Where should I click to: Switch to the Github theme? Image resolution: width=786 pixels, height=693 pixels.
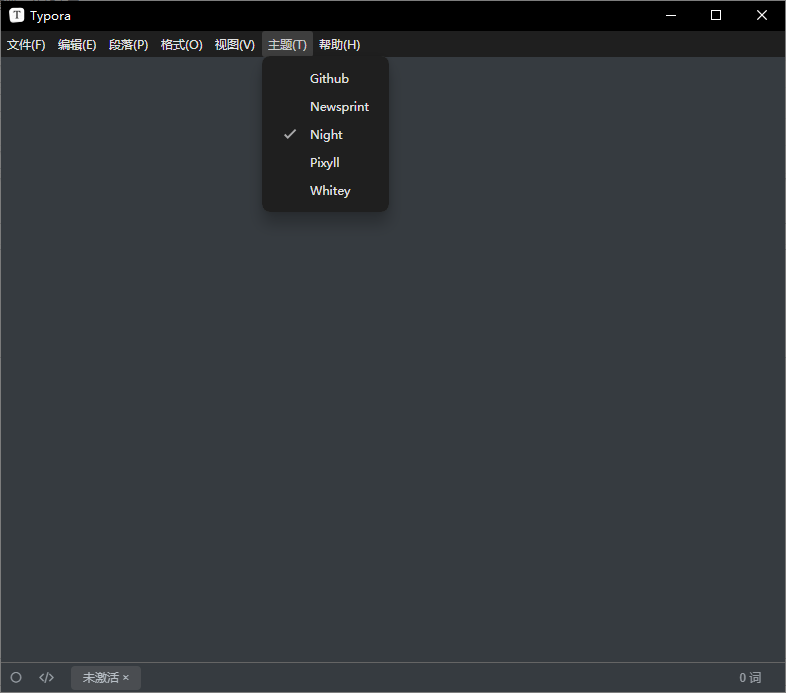[325, 79]
